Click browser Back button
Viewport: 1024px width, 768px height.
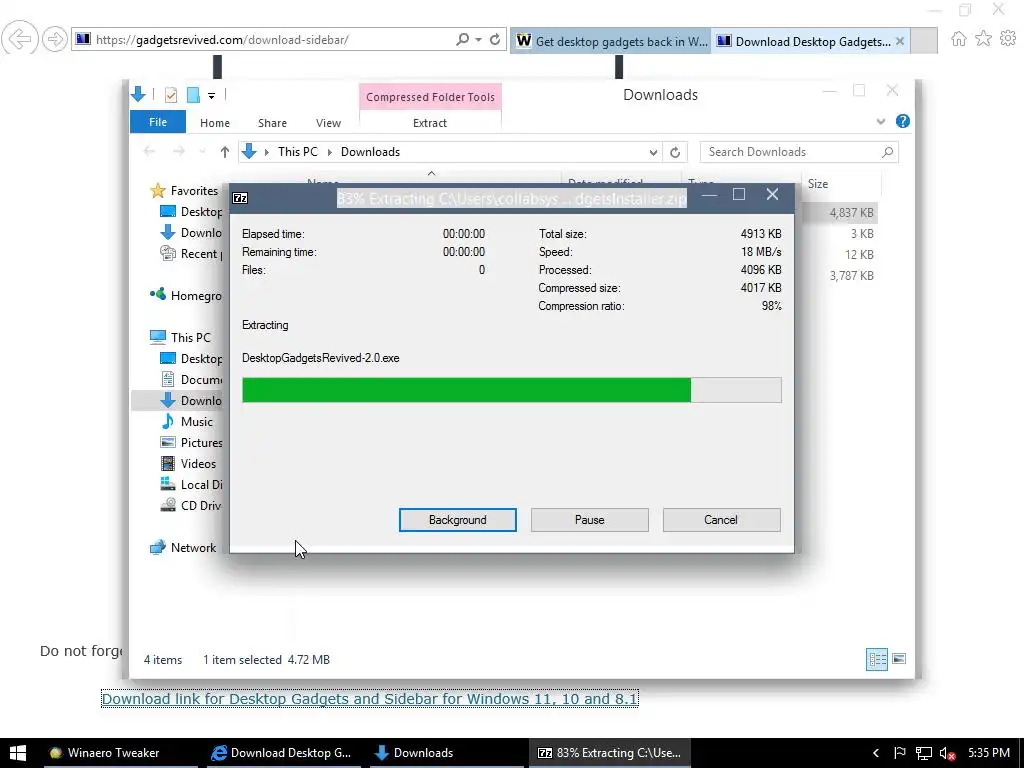[x=20, y=39]
